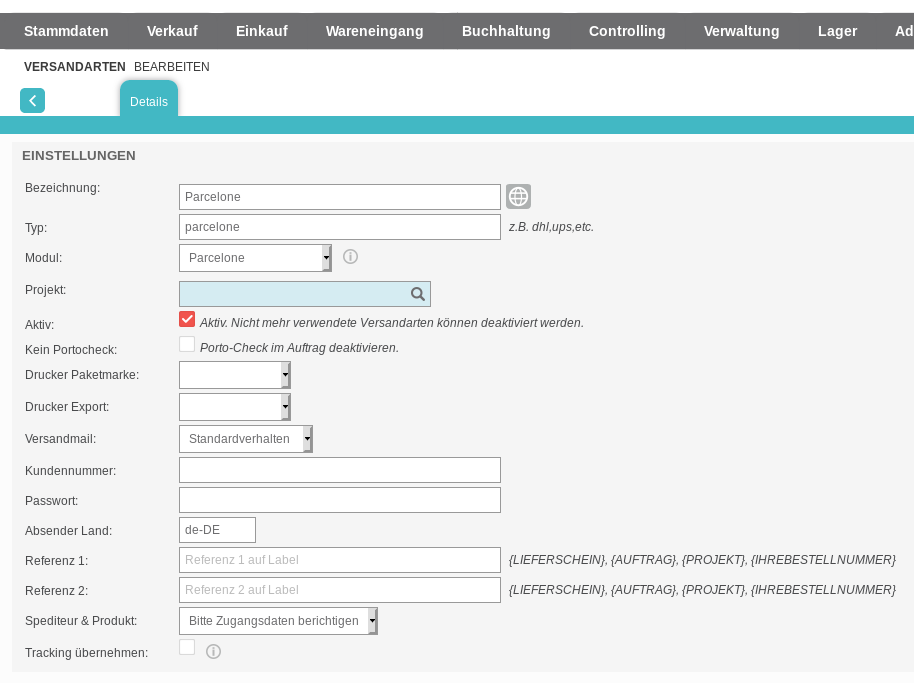Click the back arrow button
The image size is (914, 683).
(x=32, y=100)
